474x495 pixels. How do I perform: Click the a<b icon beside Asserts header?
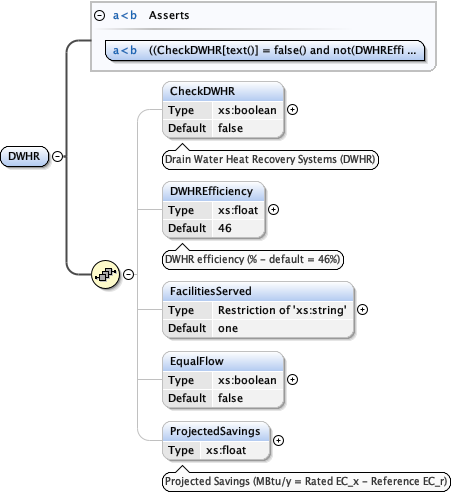[x=125, y=15]
